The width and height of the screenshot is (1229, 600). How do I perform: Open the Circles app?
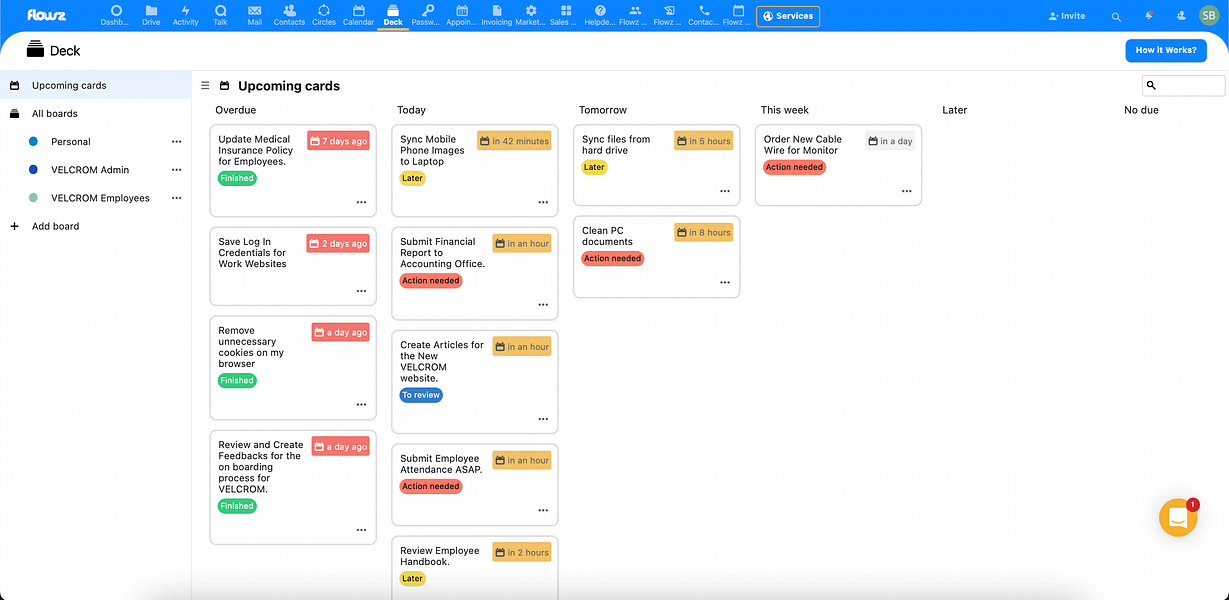point(324,15)
